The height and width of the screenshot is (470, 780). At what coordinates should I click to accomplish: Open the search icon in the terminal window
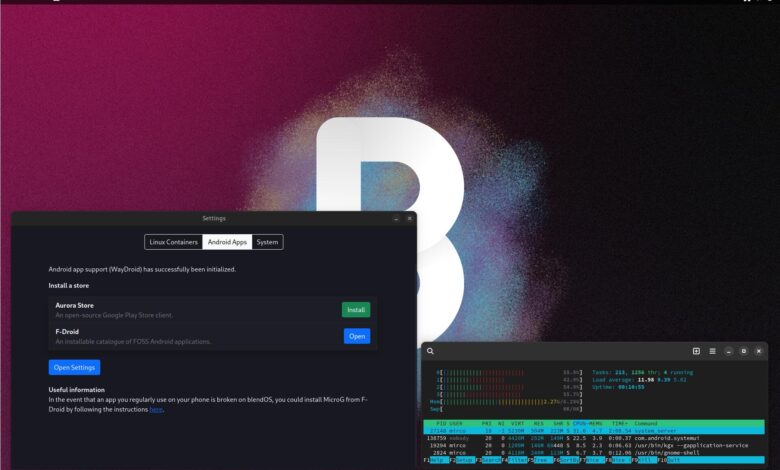point(430,351)
